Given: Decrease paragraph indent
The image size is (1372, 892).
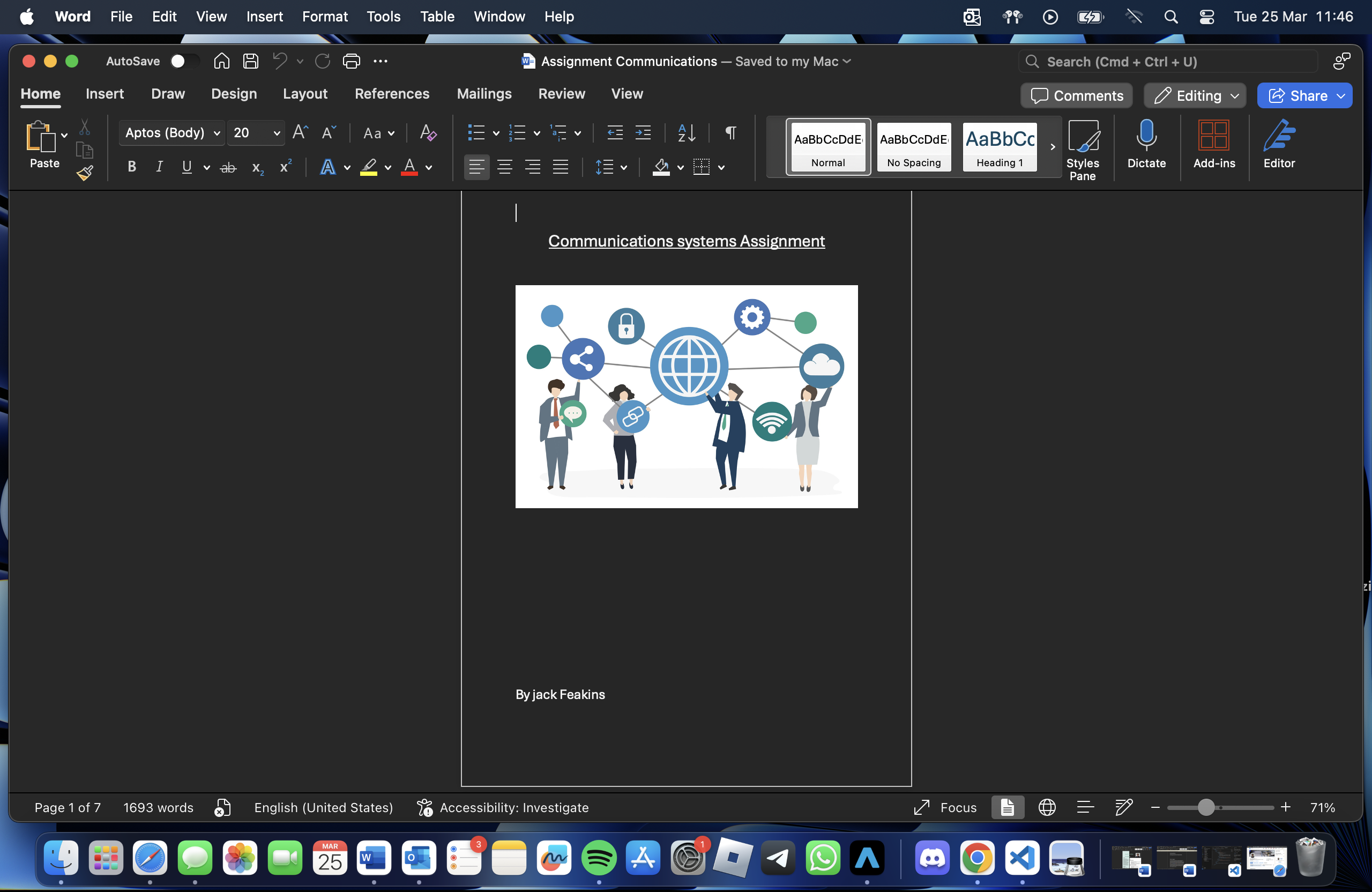Looking at the screenshot, I should click(x=615, y=132).
